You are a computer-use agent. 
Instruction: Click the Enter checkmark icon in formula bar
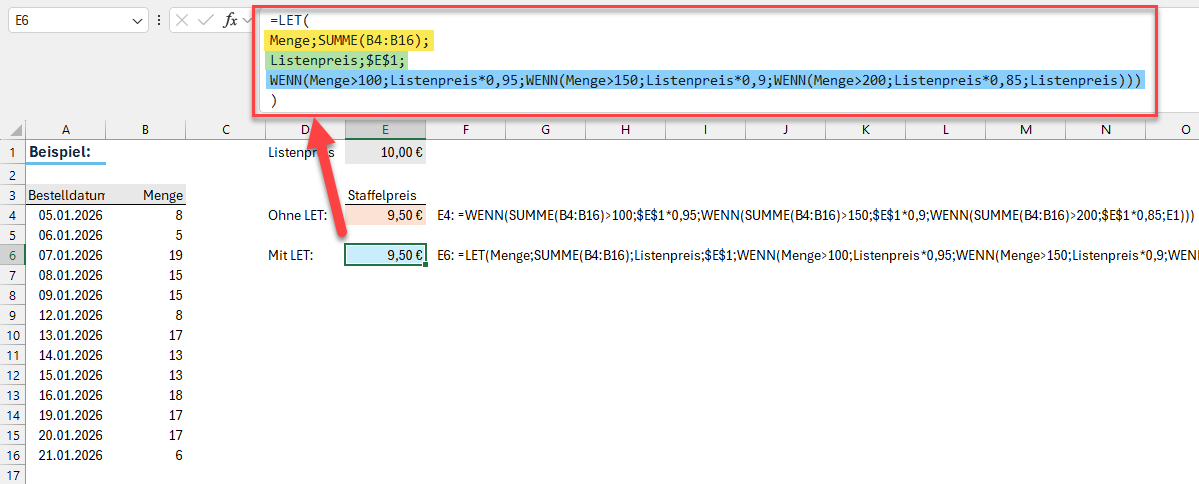pos(207,20)
